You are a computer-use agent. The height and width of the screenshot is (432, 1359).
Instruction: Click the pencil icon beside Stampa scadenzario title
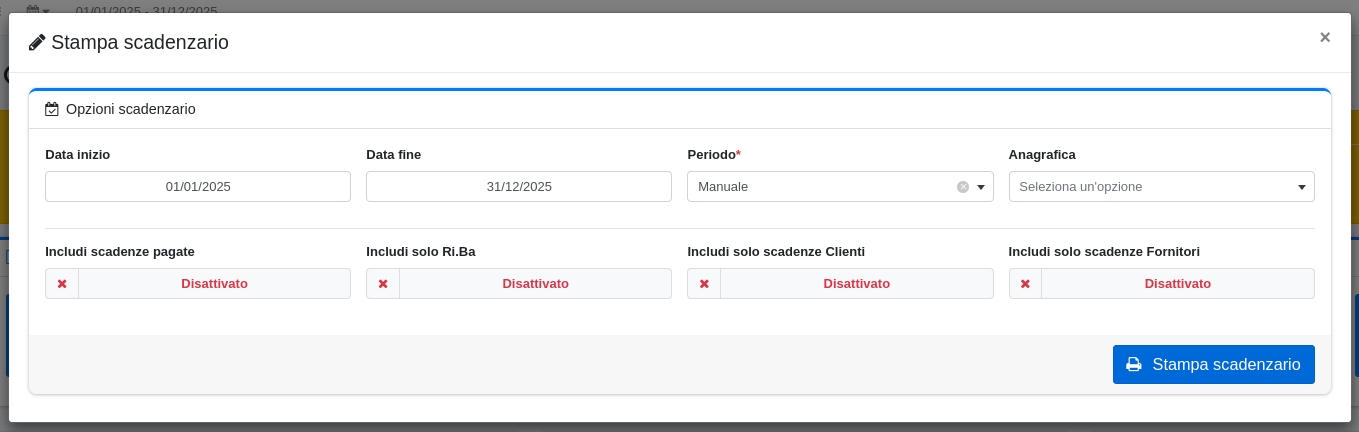(37, 42)
